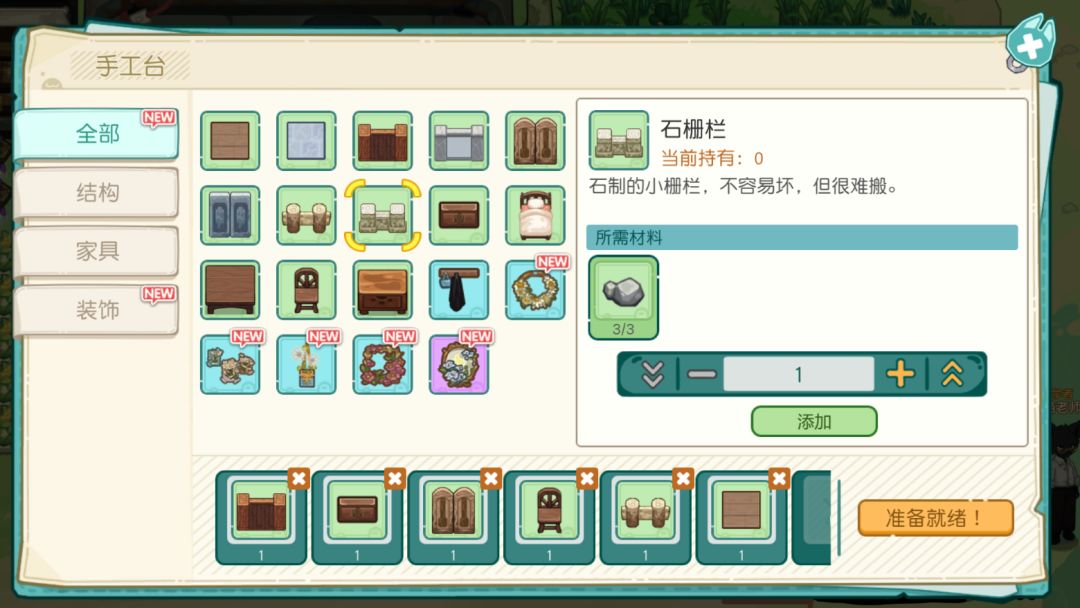Maximize quantity with double-up arrows
1080x608 pixels.
[953, 374]
